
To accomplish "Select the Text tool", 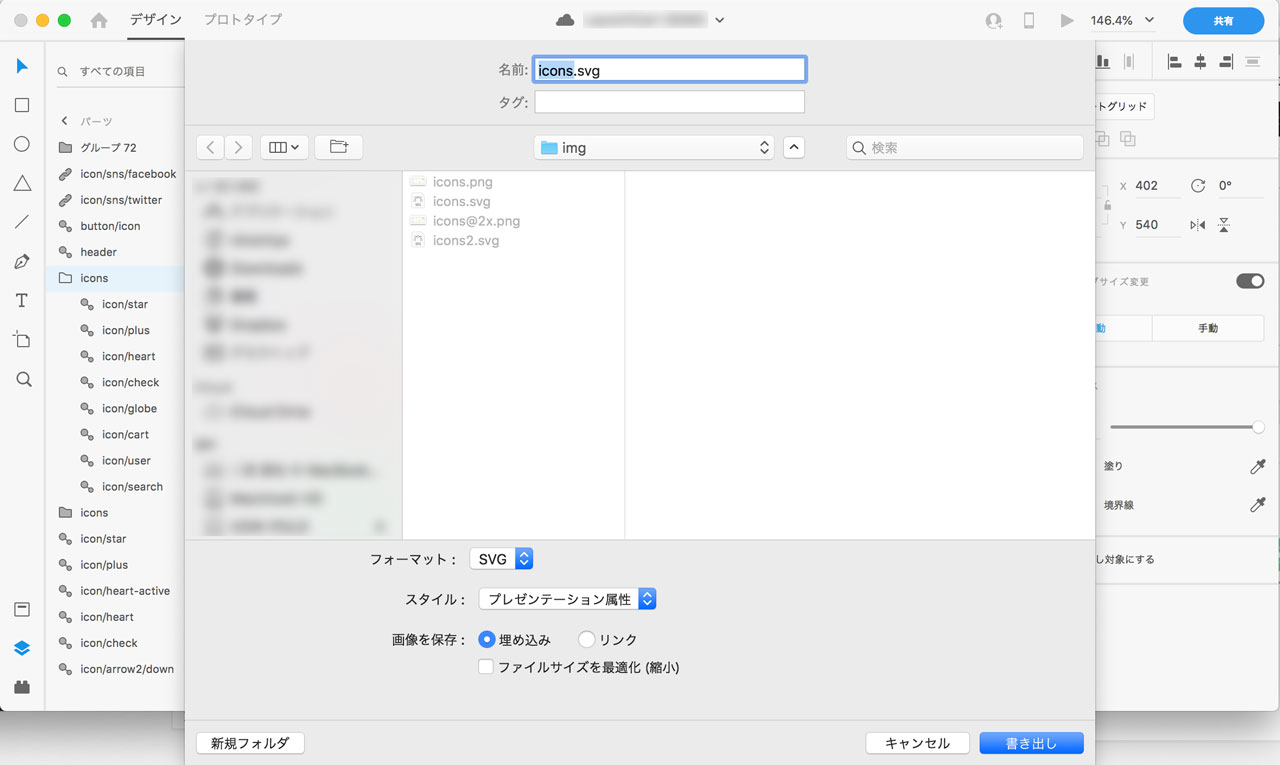I will 22,301.
